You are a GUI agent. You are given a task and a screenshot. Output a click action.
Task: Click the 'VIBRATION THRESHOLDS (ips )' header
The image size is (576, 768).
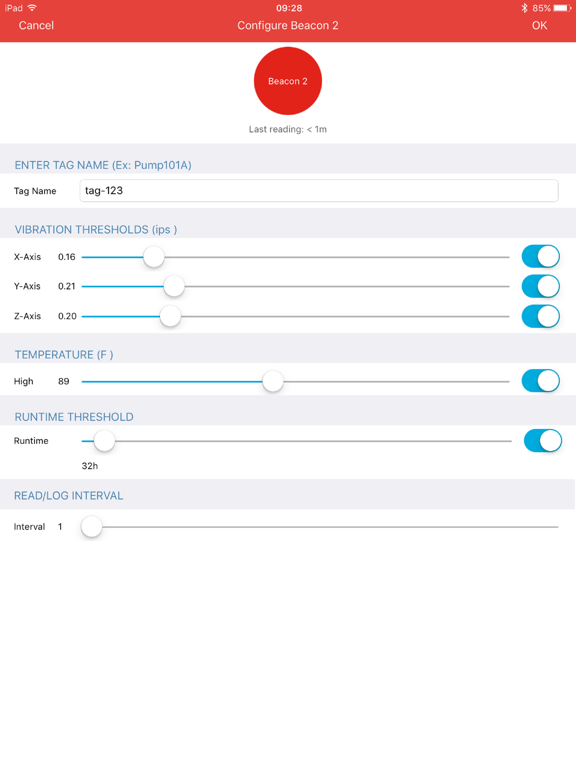[x=96, y=230]
